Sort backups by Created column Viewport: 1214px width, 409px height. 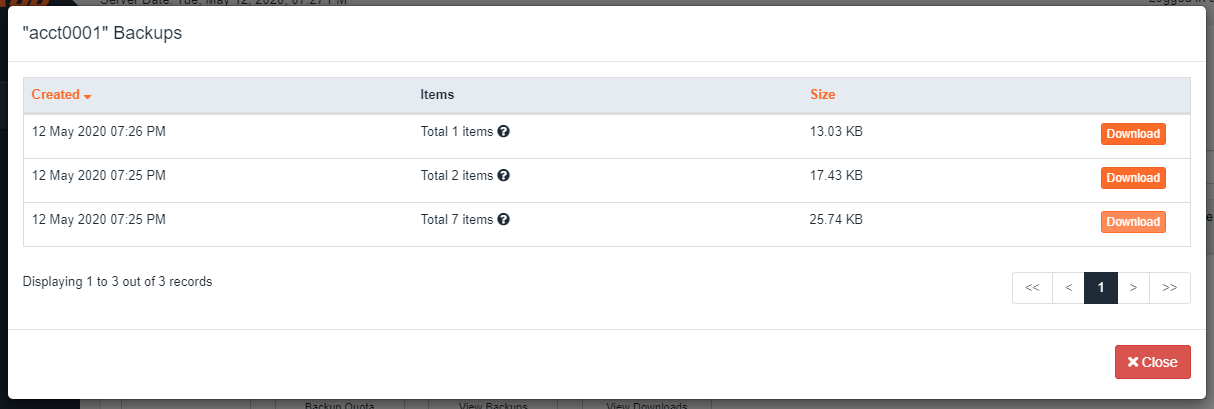(55, 95)
